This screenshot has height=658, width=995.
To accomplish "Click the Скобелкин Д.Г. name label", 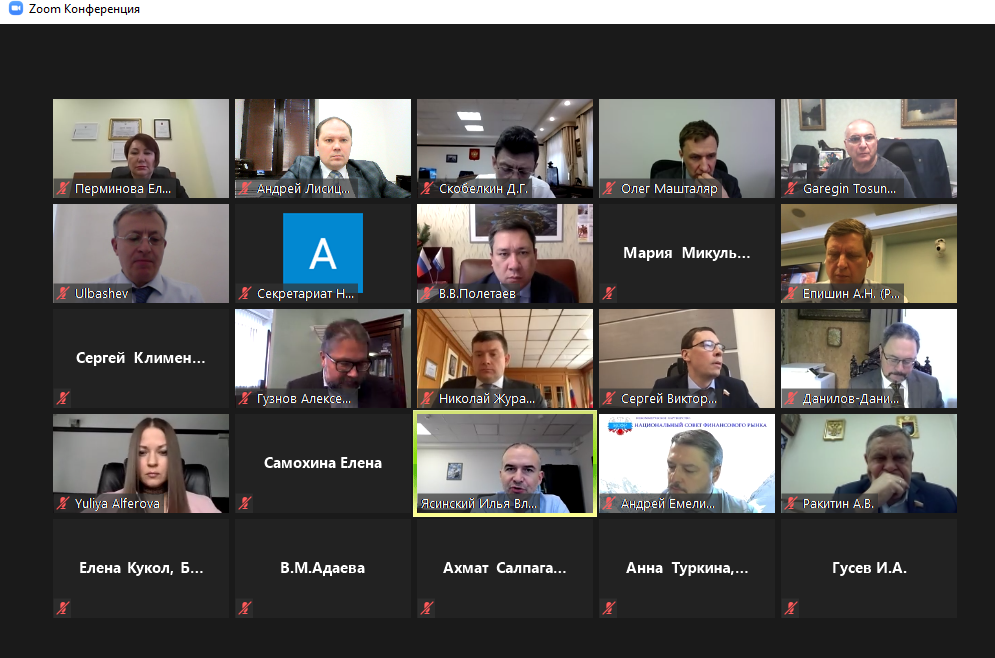I will click(484, 188).
